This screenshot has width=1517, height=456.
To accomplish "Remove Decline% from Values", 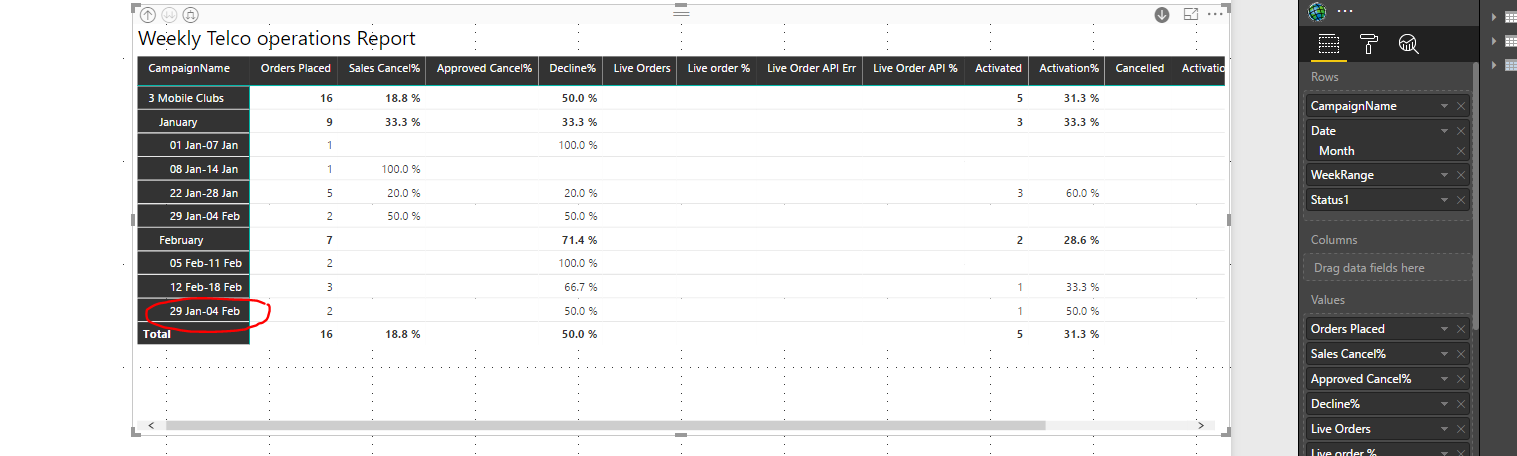I will point(1461,404).
